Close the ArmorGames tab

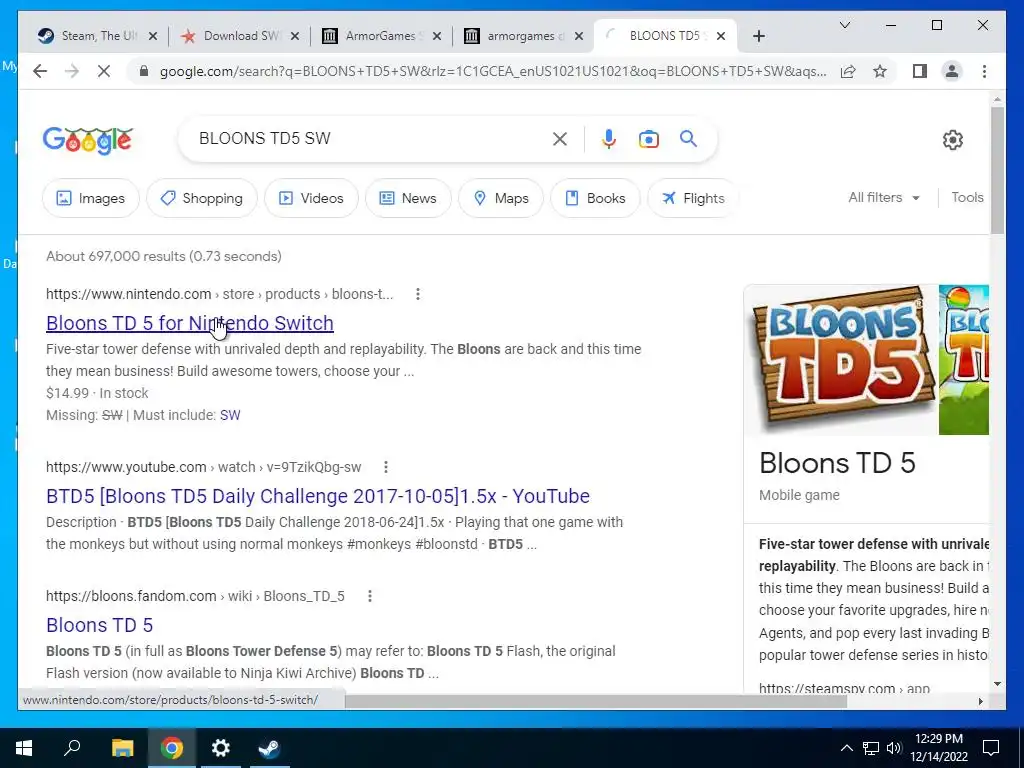(437, 36)
